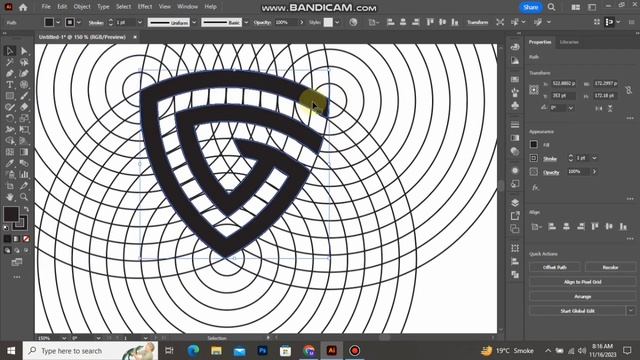
Task: Toggle constrain width and height proportions
Action: click(x=629, y=90)
